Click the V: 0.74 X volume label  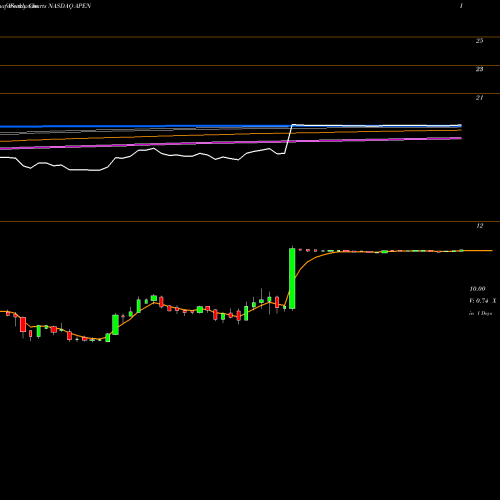(x=483, y=301)
